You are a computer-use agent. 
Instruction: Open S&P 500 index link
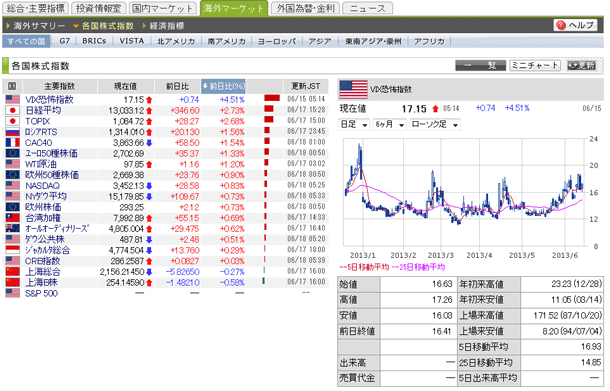tap(41, 293)
